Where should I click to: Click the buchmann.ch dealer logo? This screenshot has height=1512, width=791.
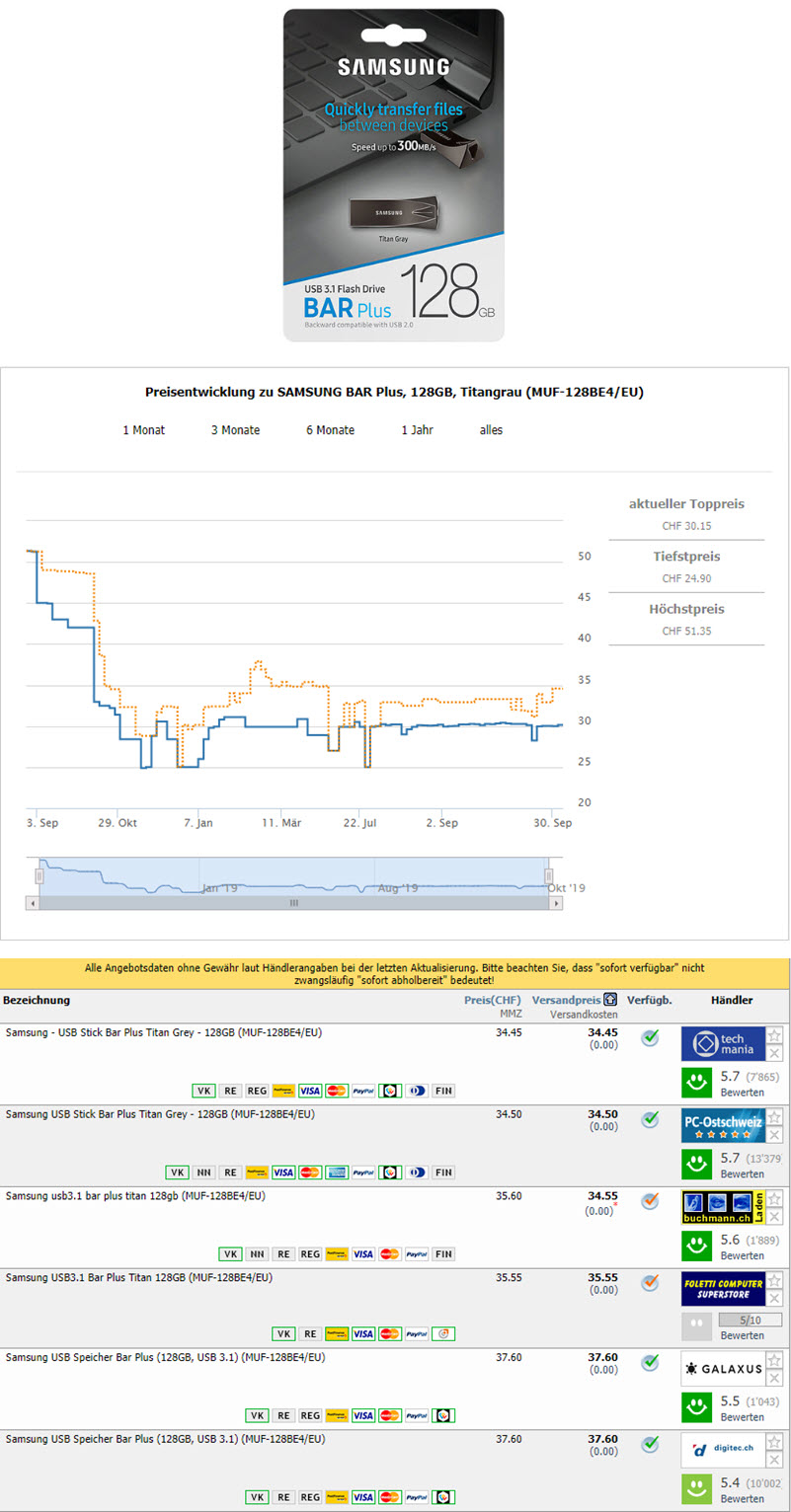(722, 1207)
